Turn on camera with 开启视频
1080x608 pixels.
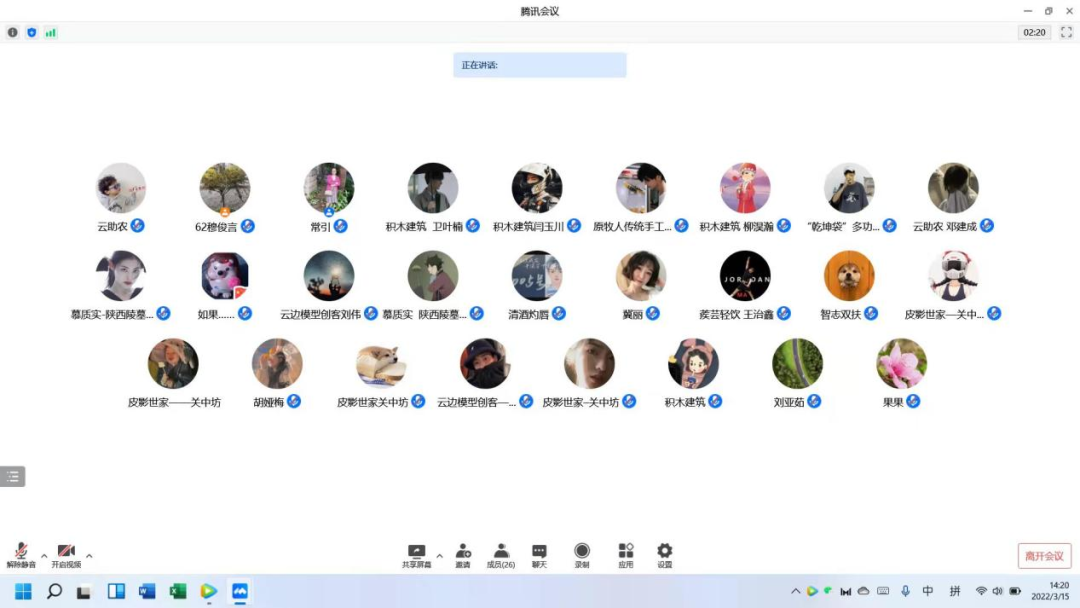tap(66, 555)
